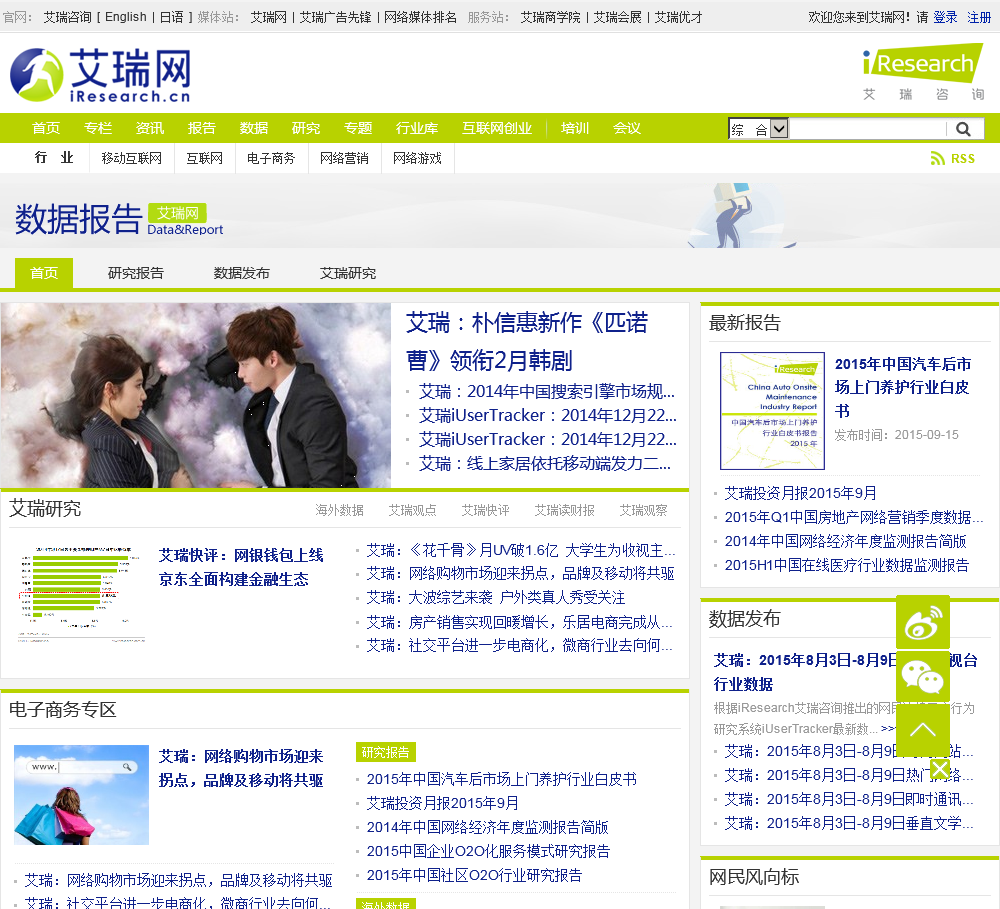Open 行业库 in navigation bar
Viewport: 1000px width, 909px height.
point(416,128)
